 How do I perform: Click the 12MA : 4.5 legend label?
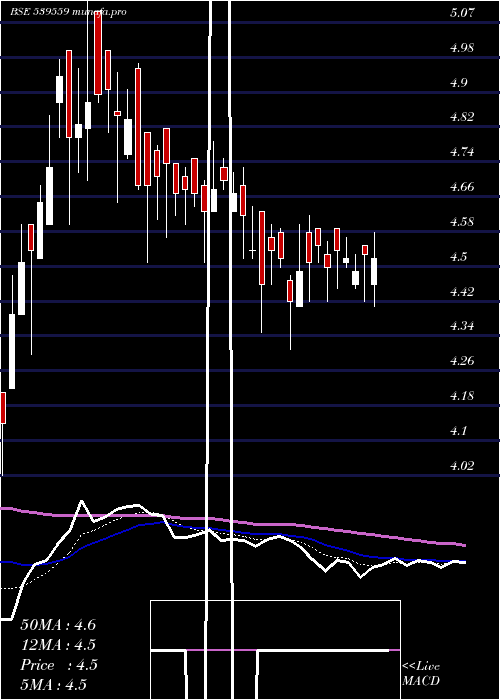click(x=58, y=645)
